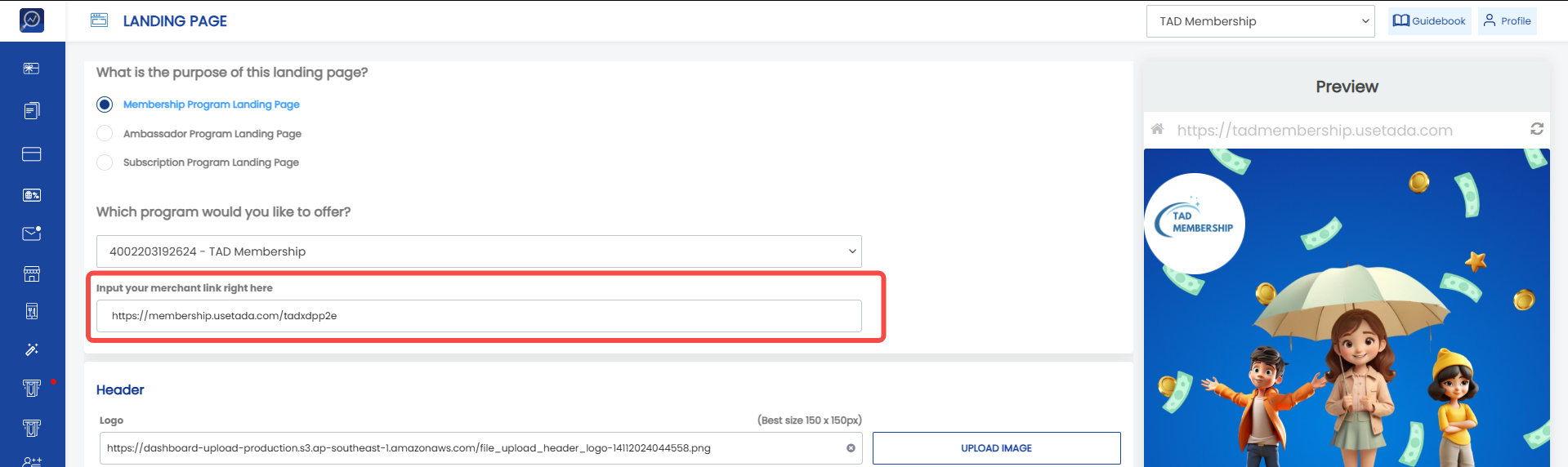Click the preview URL tadmembership.usetada.com
This screenshot has width=1568, height=467.
point(1315,130)
